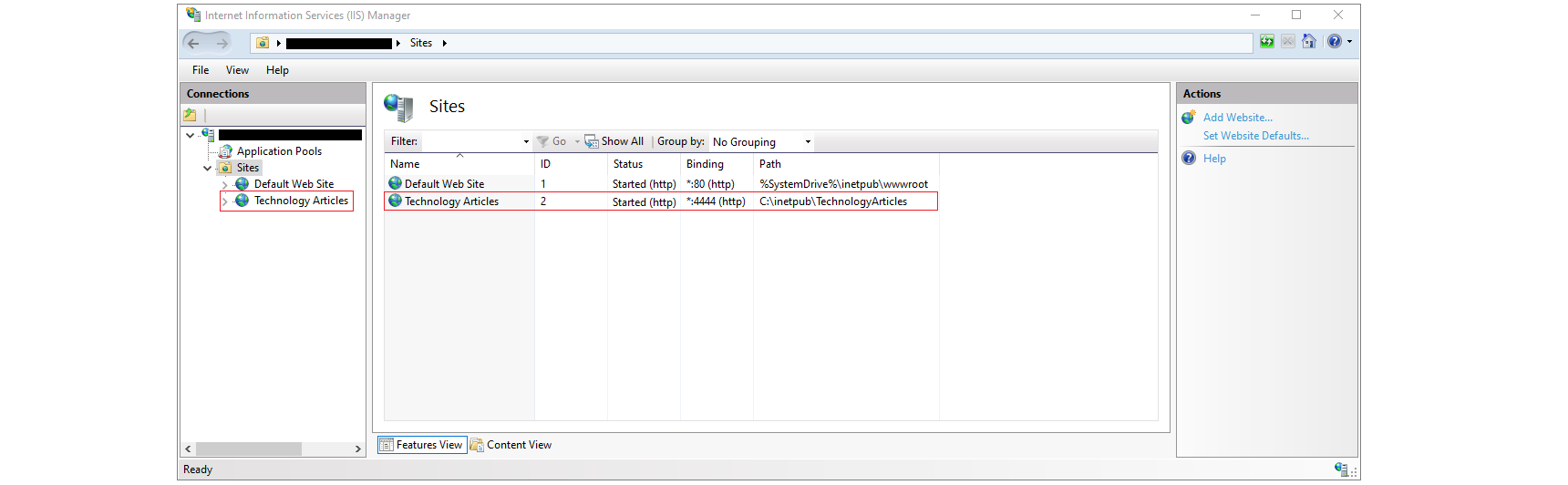Viewport: 1568px width, 485px height.
Task: Expand Default Web Site tree node
Action: pyautogui.click(x=224, y=185)
